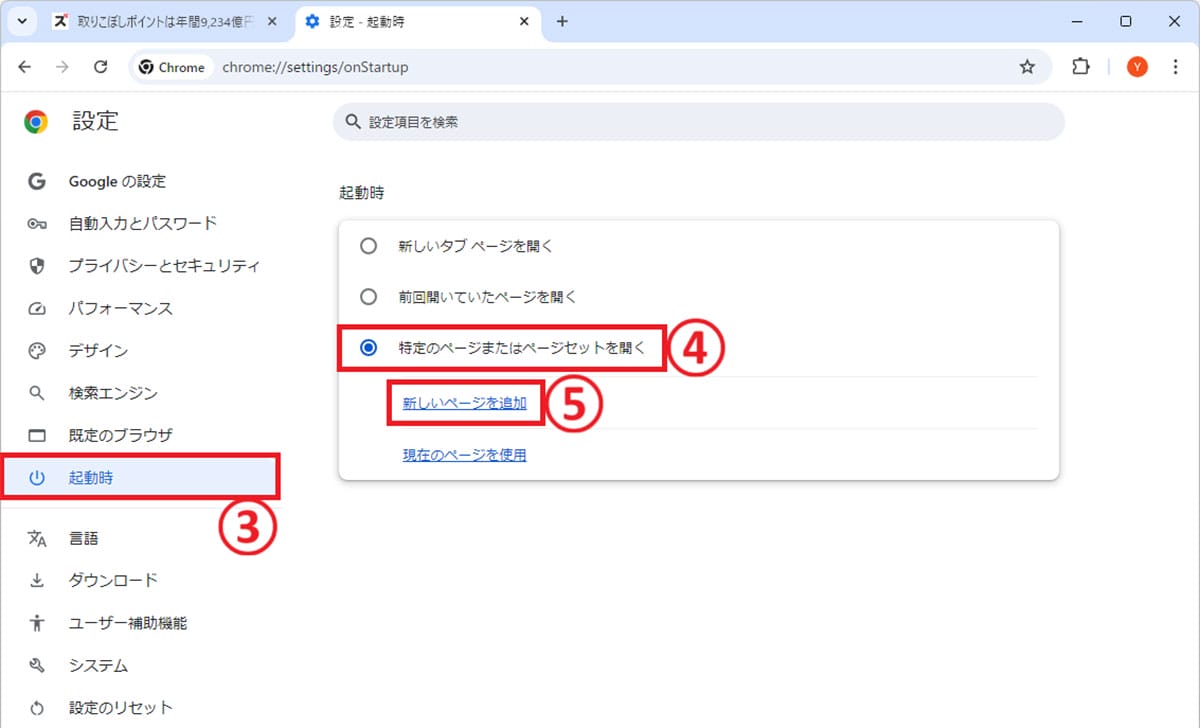Viewport: 1200px width, 728px height.
Task: Click the profile avatar icon
Action: [x=1137, y=67]
